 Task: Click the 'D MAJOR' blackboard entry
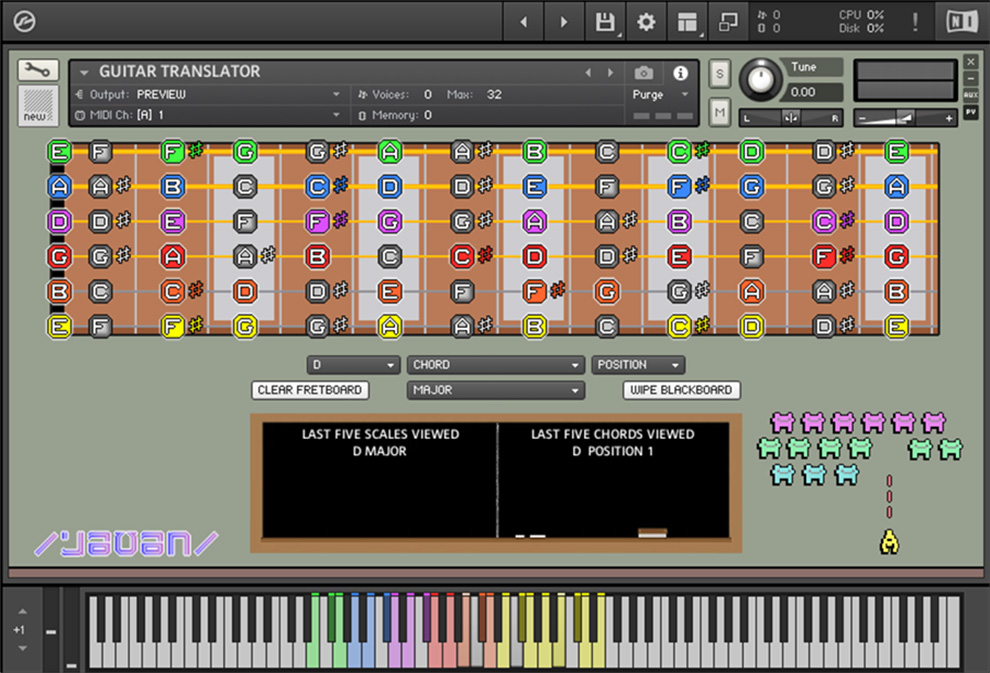click(379, 451)
